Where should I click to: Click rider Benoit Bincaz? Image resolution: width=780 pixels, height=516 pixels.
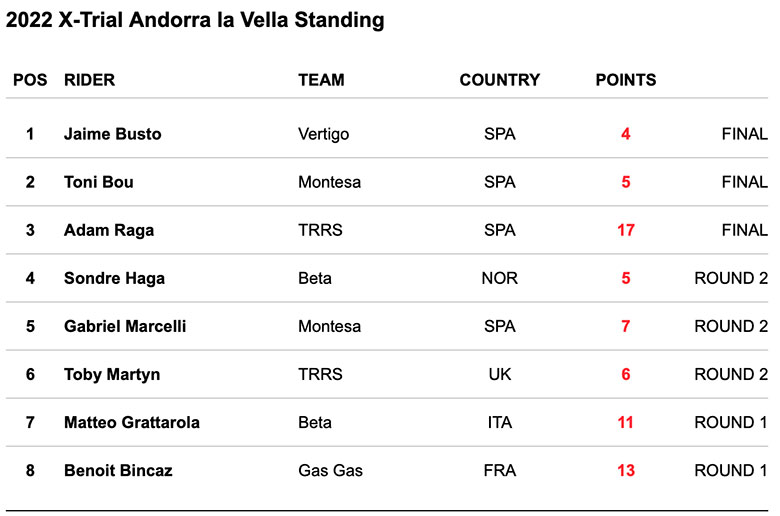(118, 470)
